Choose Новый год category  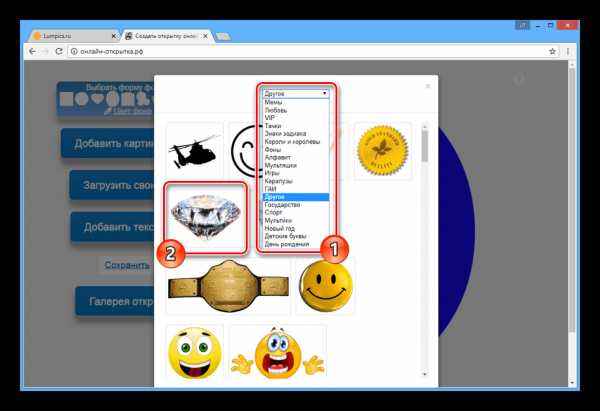pyautogui.click(x=296, y=228)
